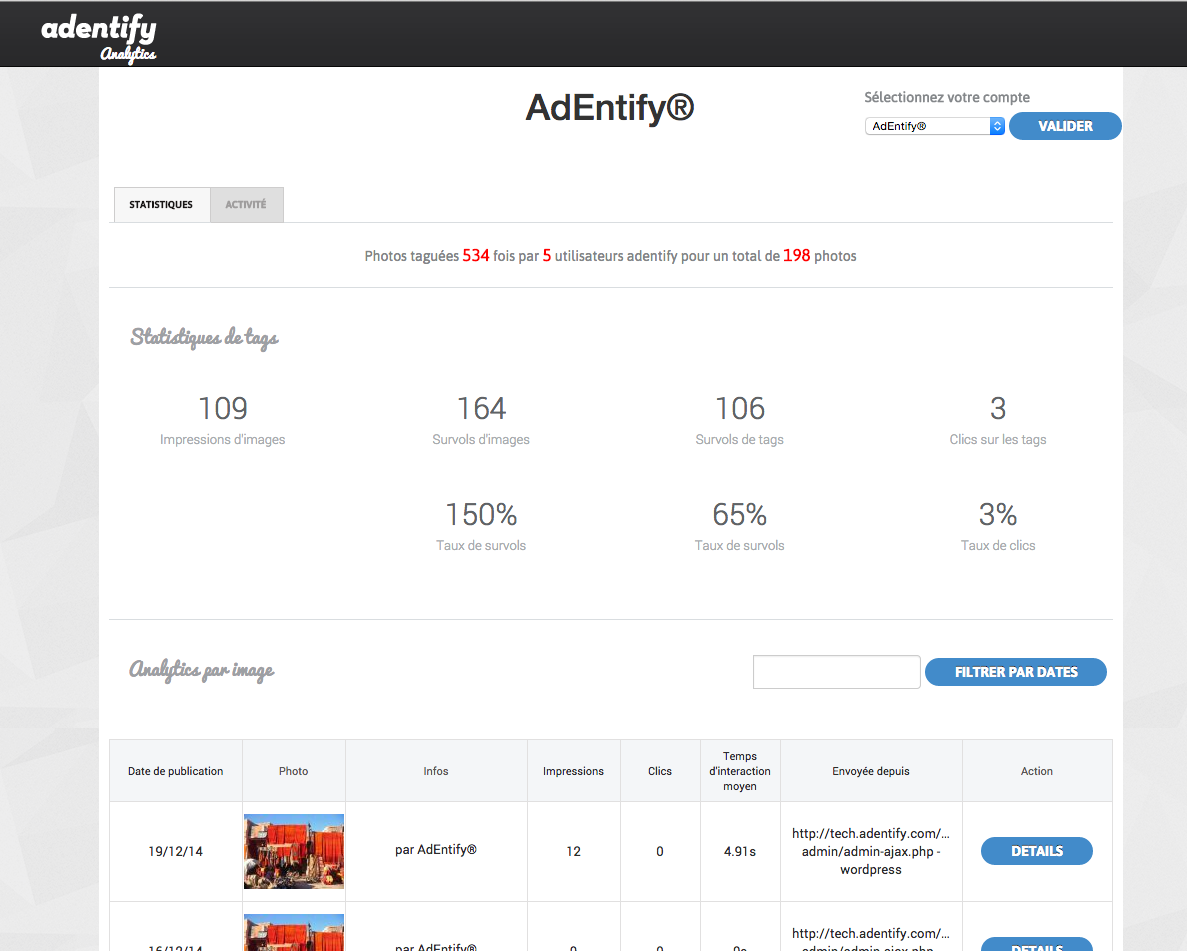Image resolution: width=1187 pixels, height=951 pixels.
Task: Click the date filter input field
Action: 837,672
